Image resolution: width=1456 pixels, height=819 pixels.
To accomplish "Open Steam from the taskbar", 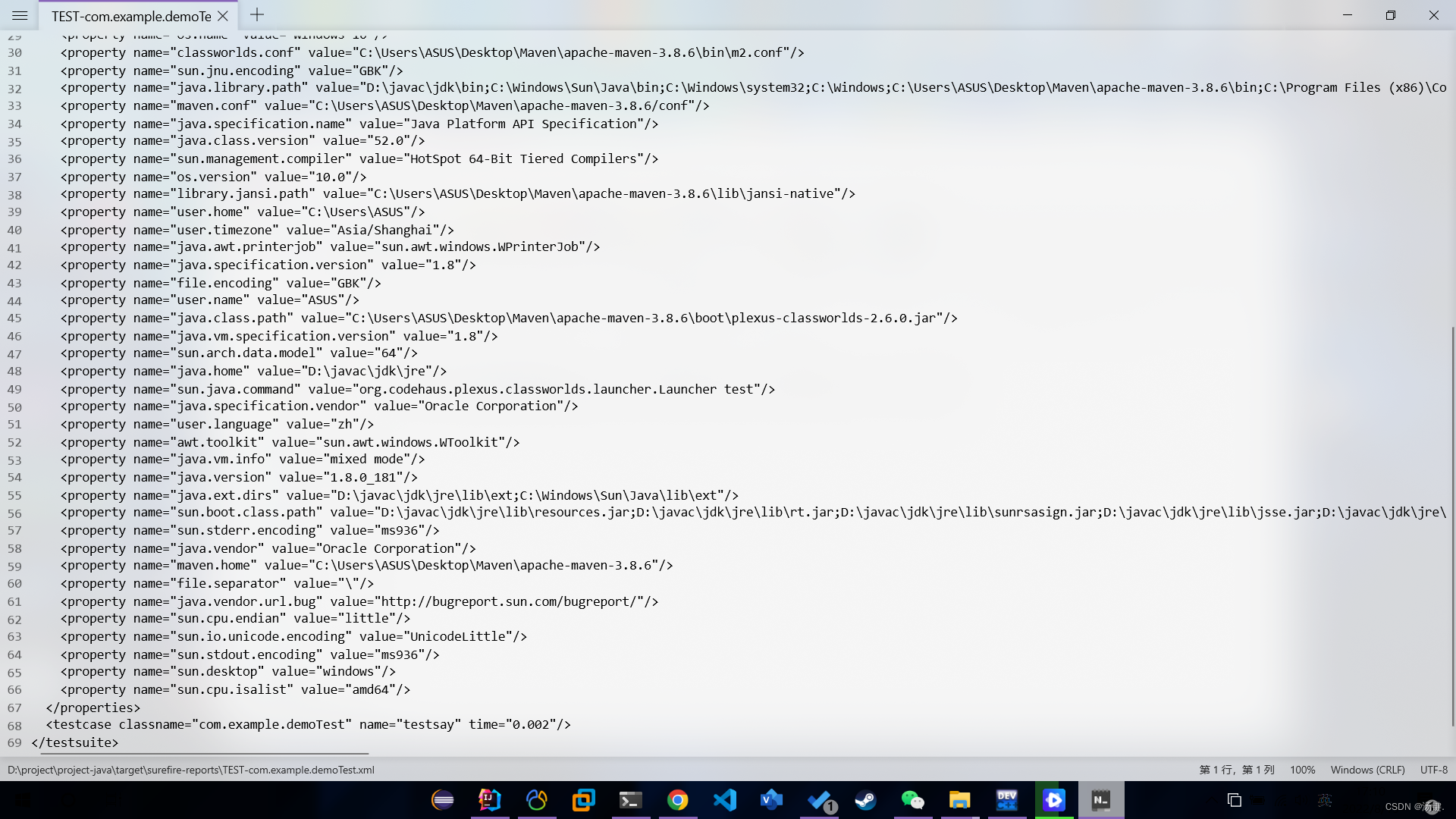I will point(866,800).
